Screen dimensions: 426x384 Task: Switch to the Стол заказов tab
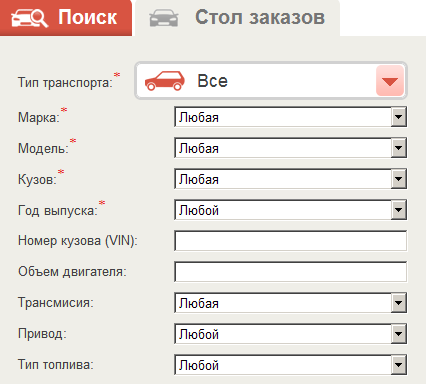click(x=237, y=18)
